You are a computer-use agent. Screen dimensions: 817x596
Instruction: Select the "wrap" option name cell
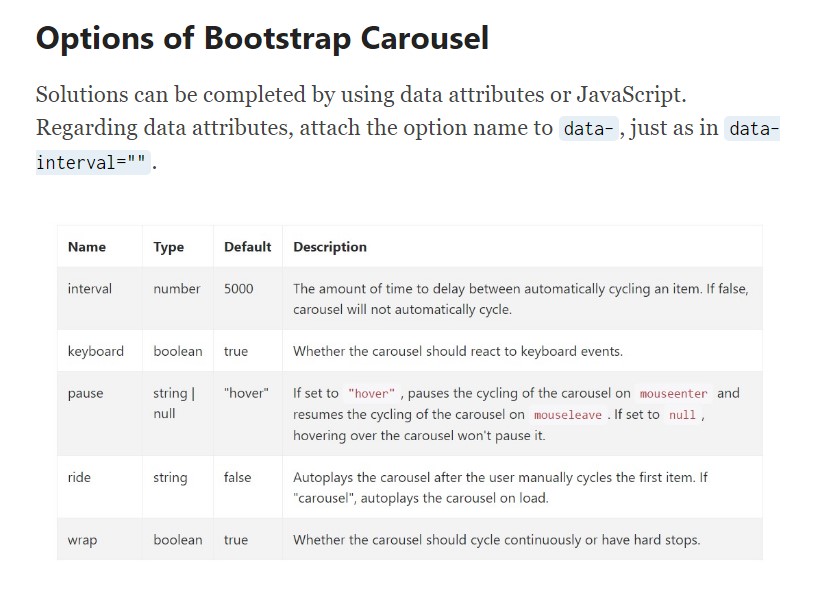(82, 540)
